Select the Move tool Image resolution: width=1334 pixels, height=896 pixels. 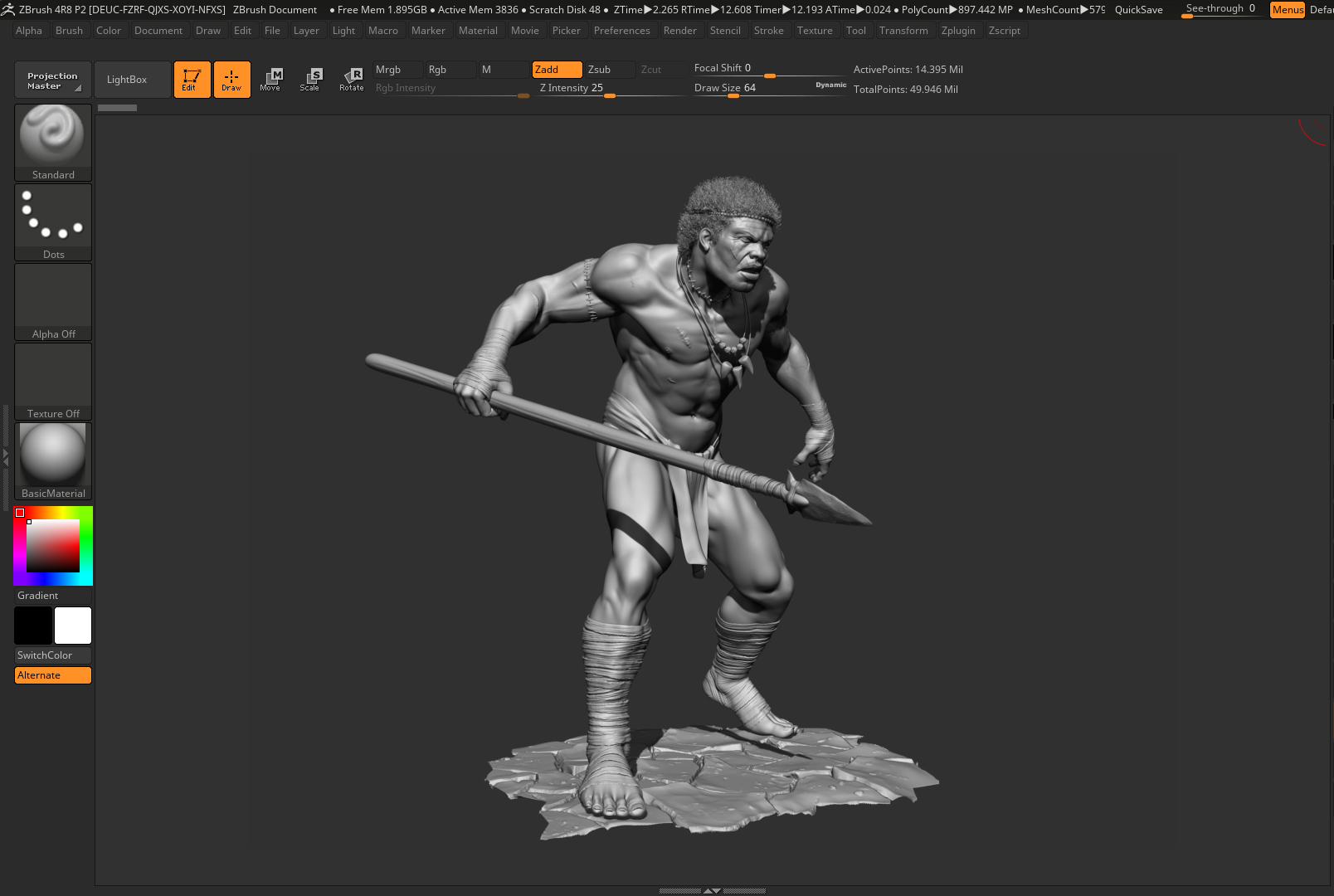tap(270, 80)
